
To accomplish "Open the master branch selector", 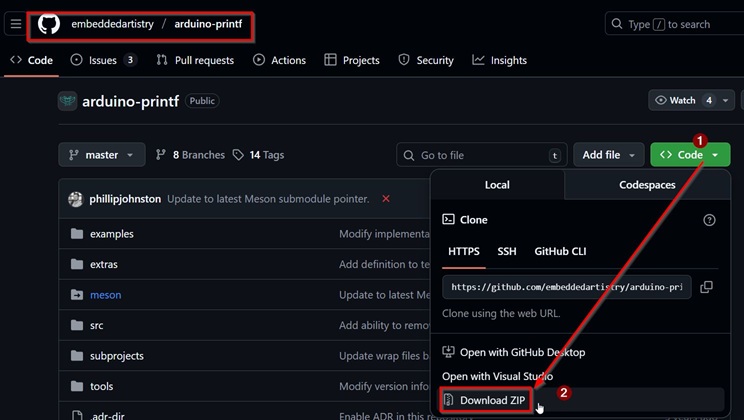I will click(x=102, y=155).
